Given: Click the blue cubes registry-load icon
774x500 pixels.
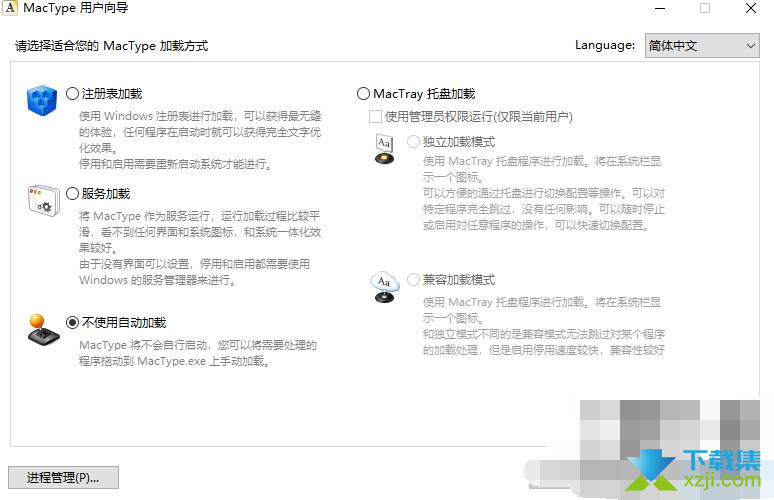Looking at the screenshot, I should pos(42,100).
